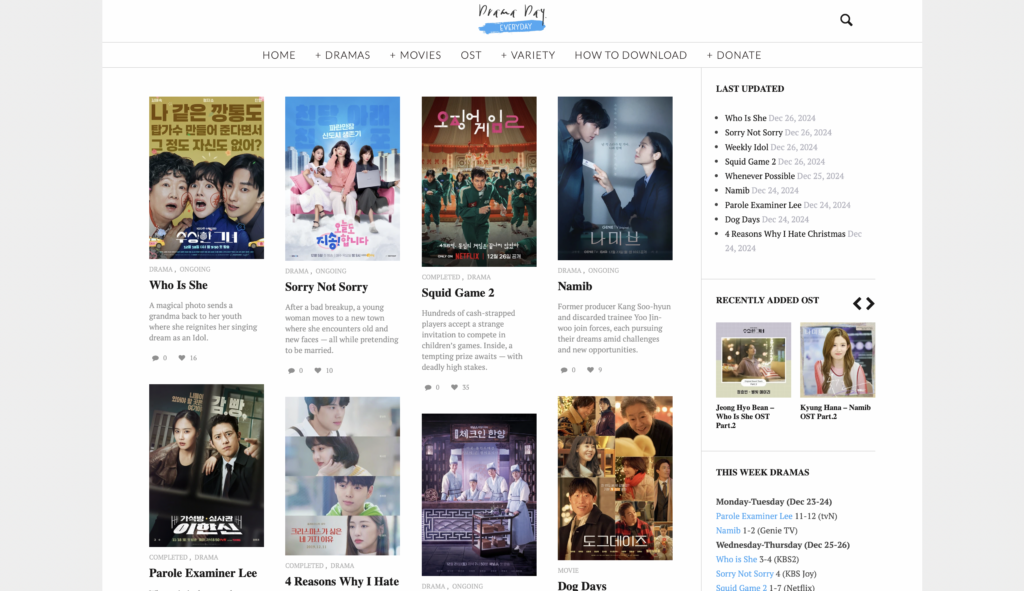Open HOW TO DOWNLOAD page

[631, 56]
